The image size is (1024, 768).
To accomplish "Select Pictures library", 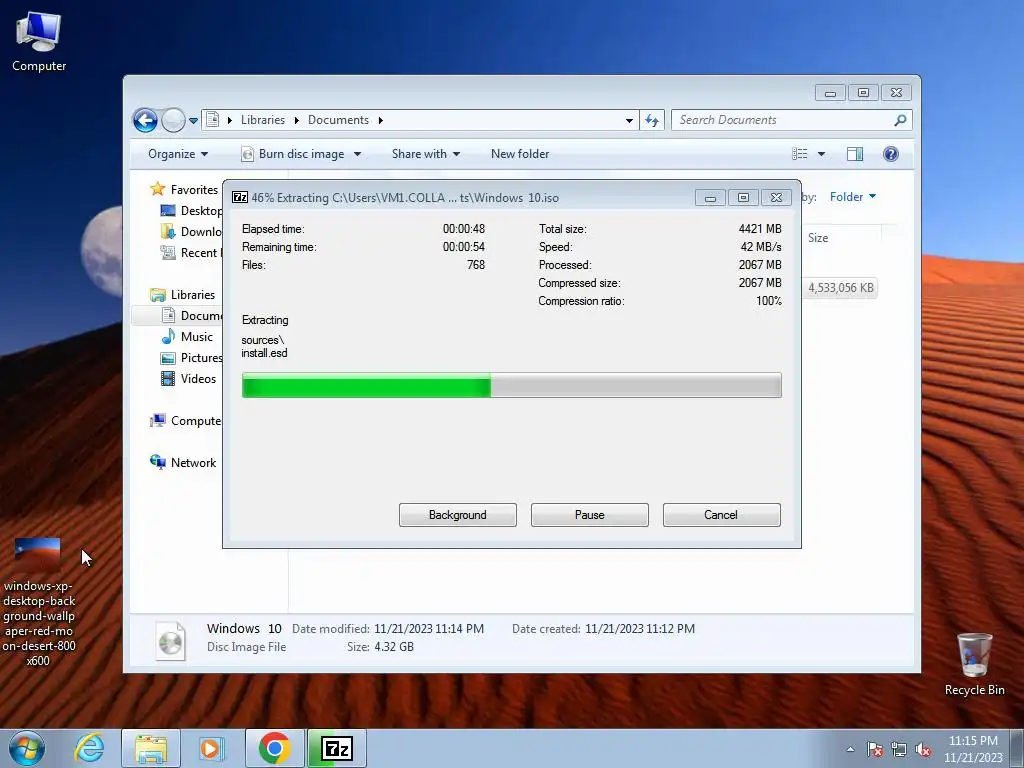I will (x=191, y=357).
